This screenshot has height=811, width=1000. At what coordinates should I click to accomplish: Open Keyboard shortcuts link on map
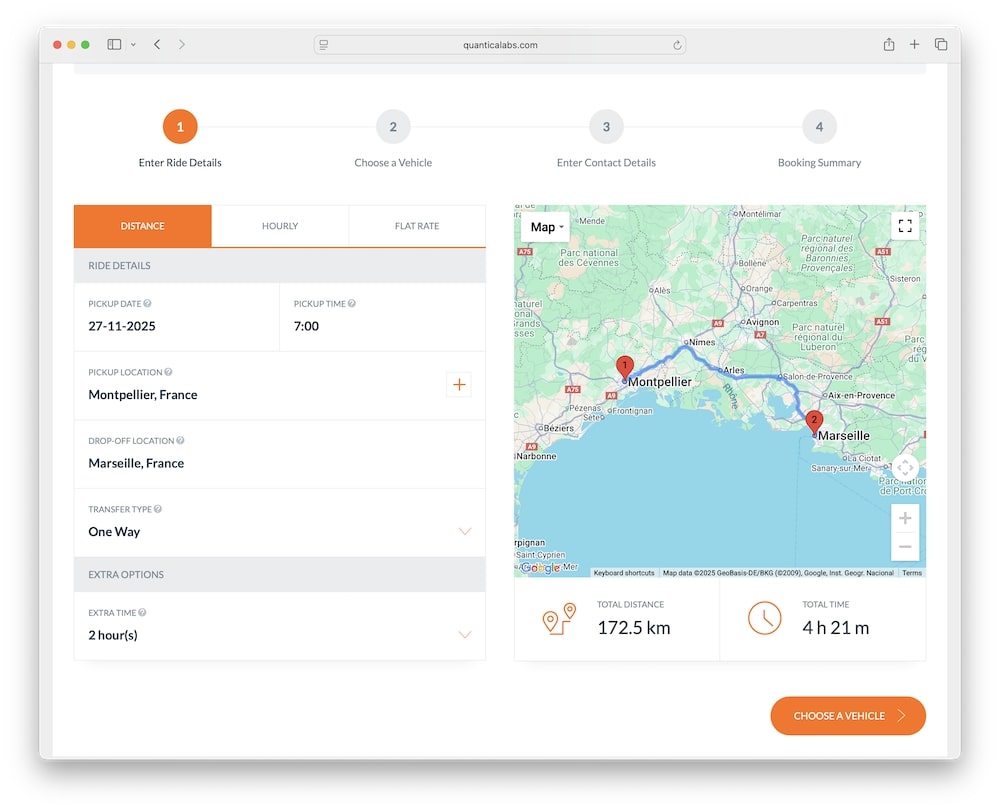tap(624, 573)
